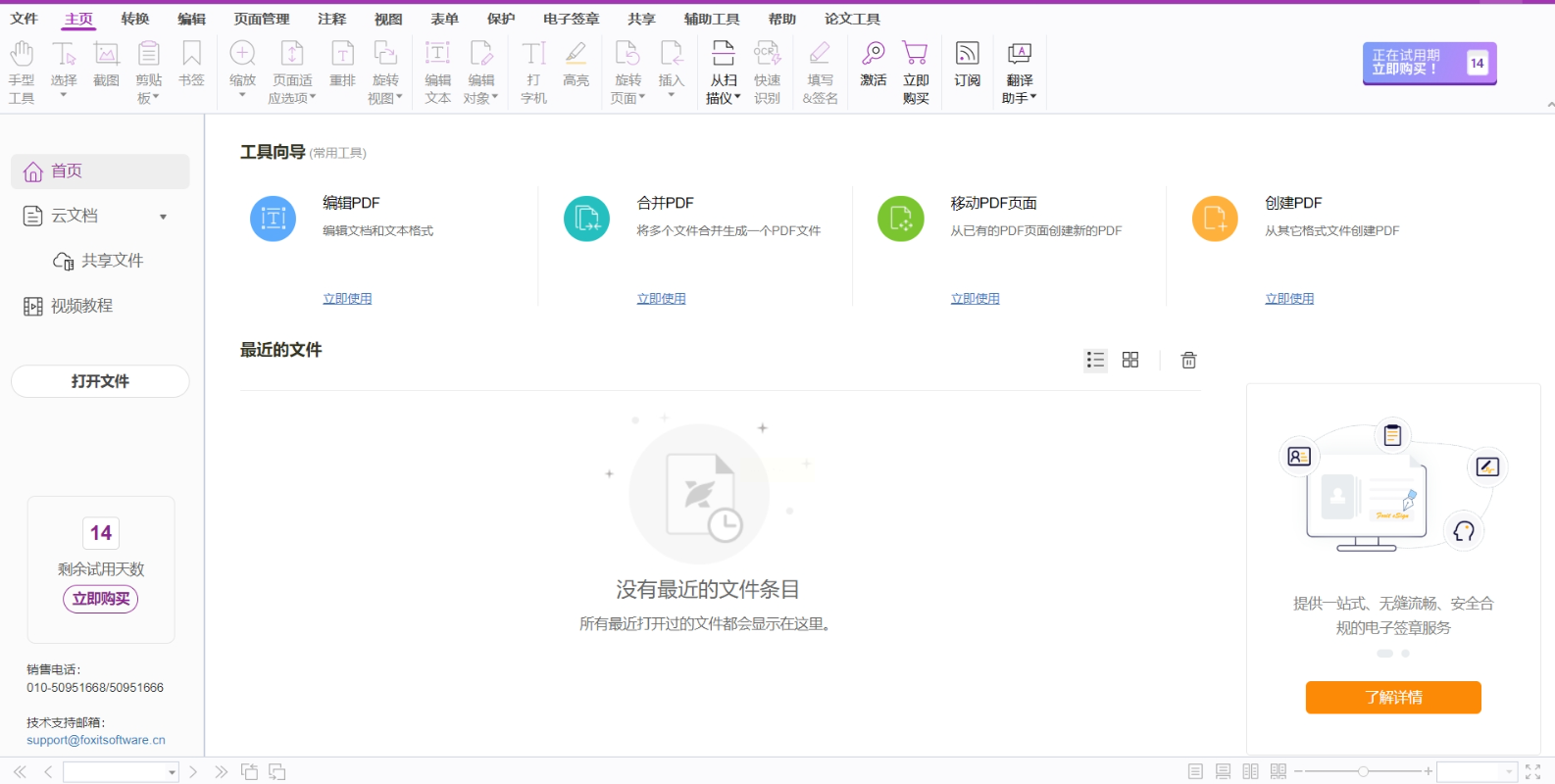The image size is (1555, 784).
Task: Click the zoom slider handle
Action: (1363, 772)
